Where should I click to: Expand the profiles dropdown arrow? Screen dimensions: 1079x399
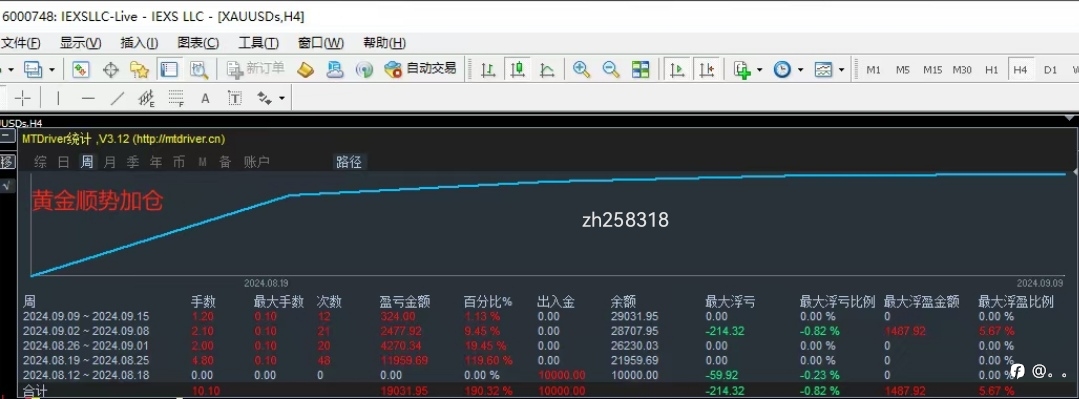click(52, 69)
